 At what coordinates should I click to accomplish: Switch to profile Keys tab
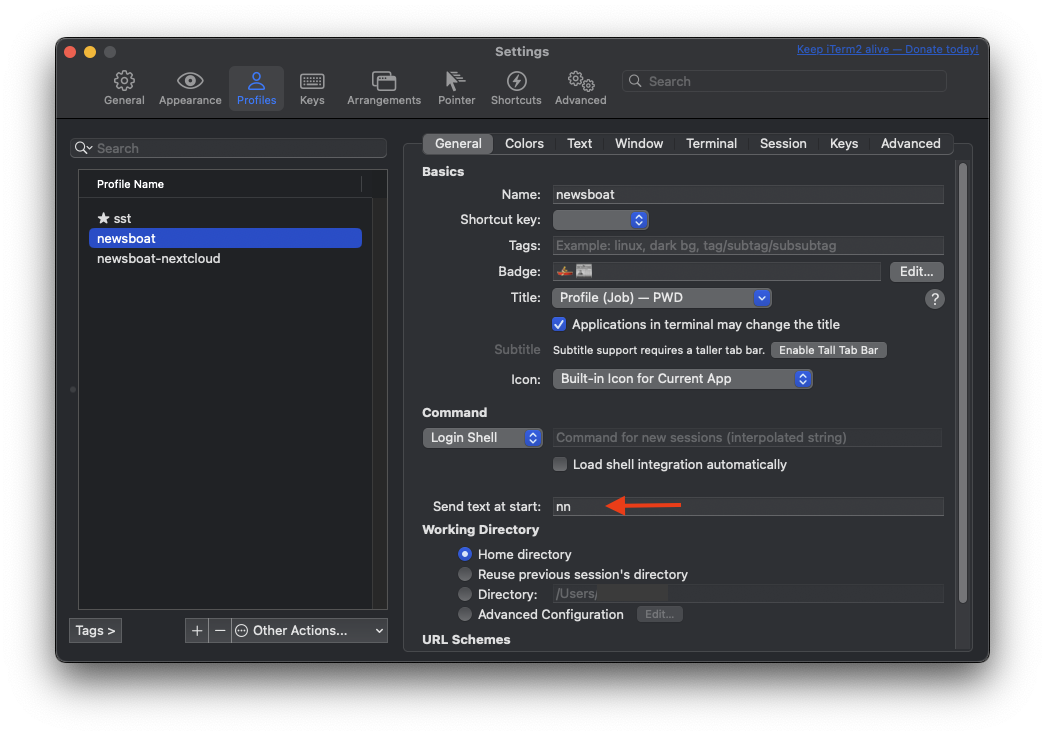click(x=844, y=143)
